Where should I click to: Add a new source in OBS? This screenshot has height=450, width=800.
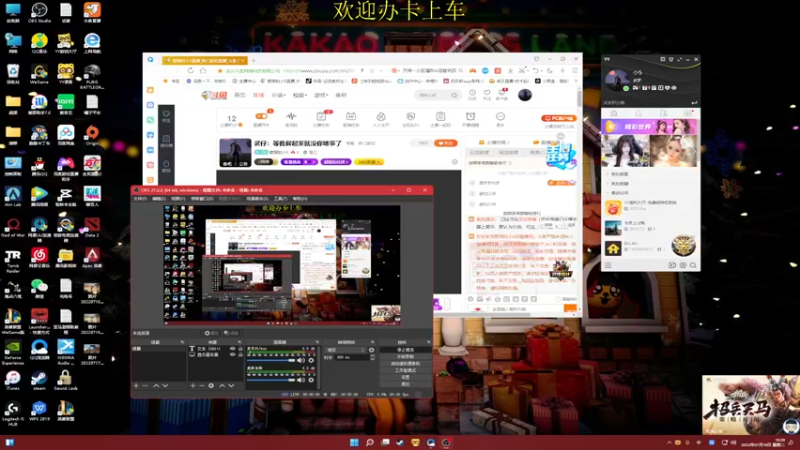[x=193, y=386]
